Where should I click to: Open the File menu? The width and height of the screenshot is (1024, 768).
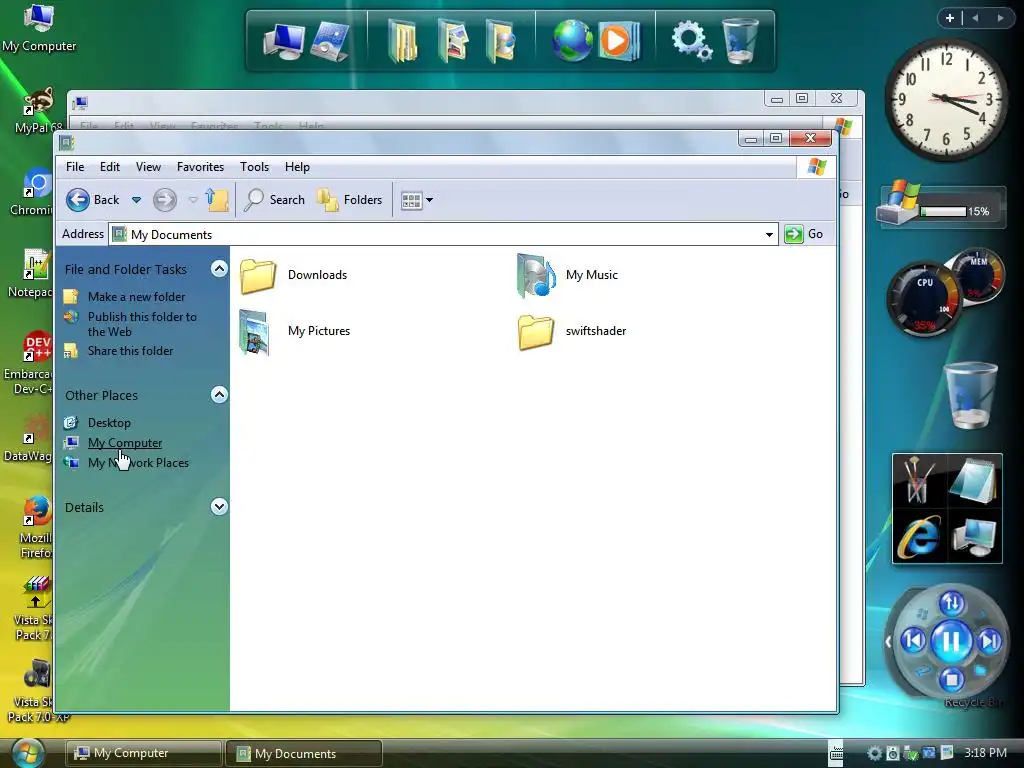pyautogui.click(x=75, y=167)
